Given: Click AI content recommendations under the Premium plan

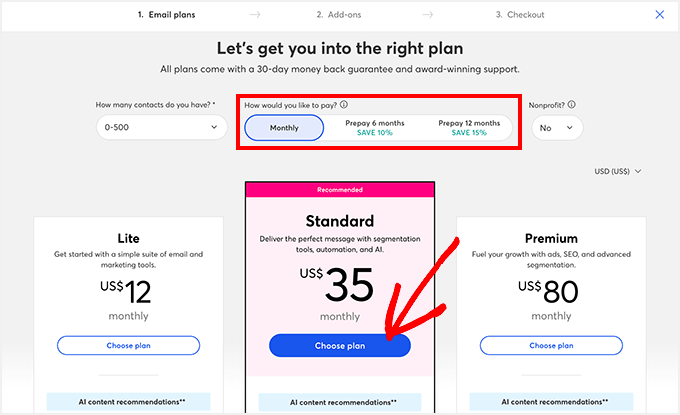Looking at the screenshot, I should point(551,402).
